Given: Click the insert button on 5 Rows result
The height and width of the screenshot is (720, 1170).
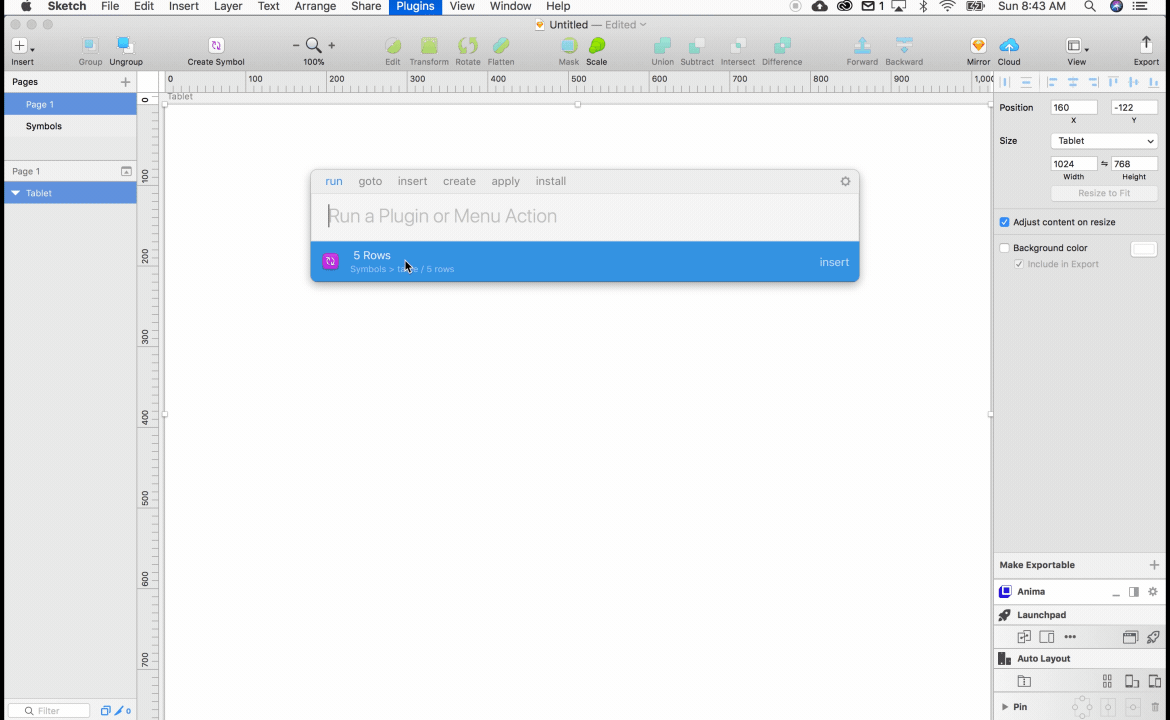Looking at the screenshot, I should tap(834, 261).
